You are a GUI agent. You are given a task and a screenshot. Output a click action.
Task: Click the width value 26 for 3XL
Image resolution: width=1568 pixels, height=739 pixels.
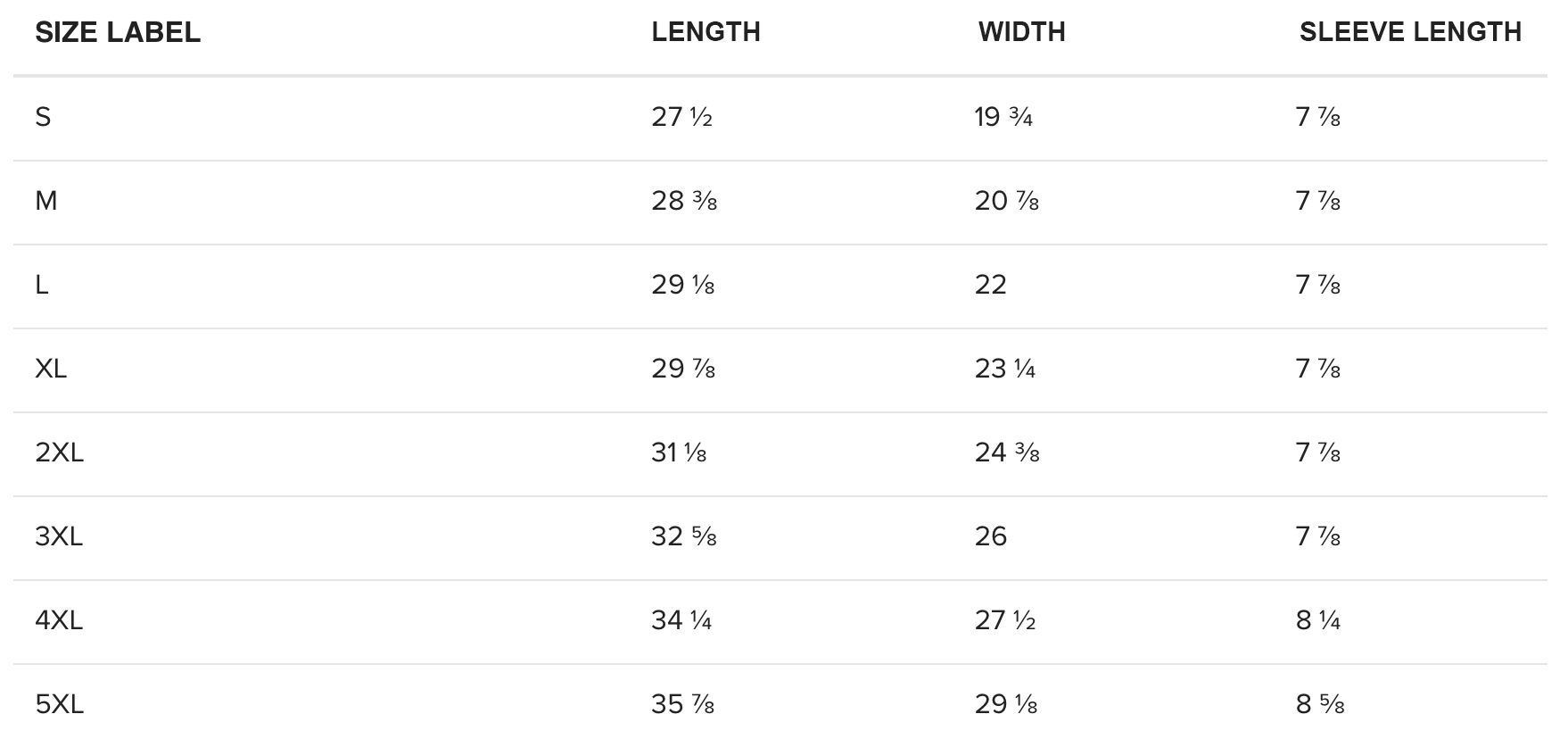click(x=991, y=536)
